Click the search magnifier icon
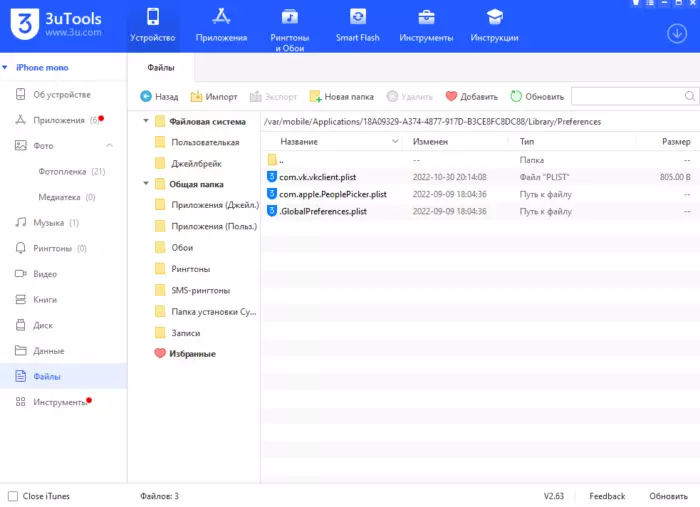 (689, 96)
